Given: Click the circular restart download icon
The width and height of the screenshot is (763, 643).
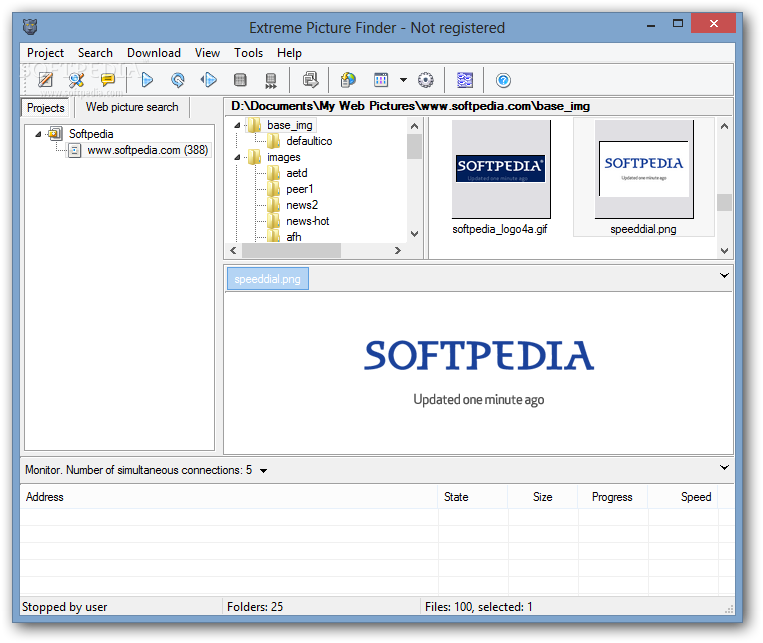Looking at the screenshot, I should 178,80.
